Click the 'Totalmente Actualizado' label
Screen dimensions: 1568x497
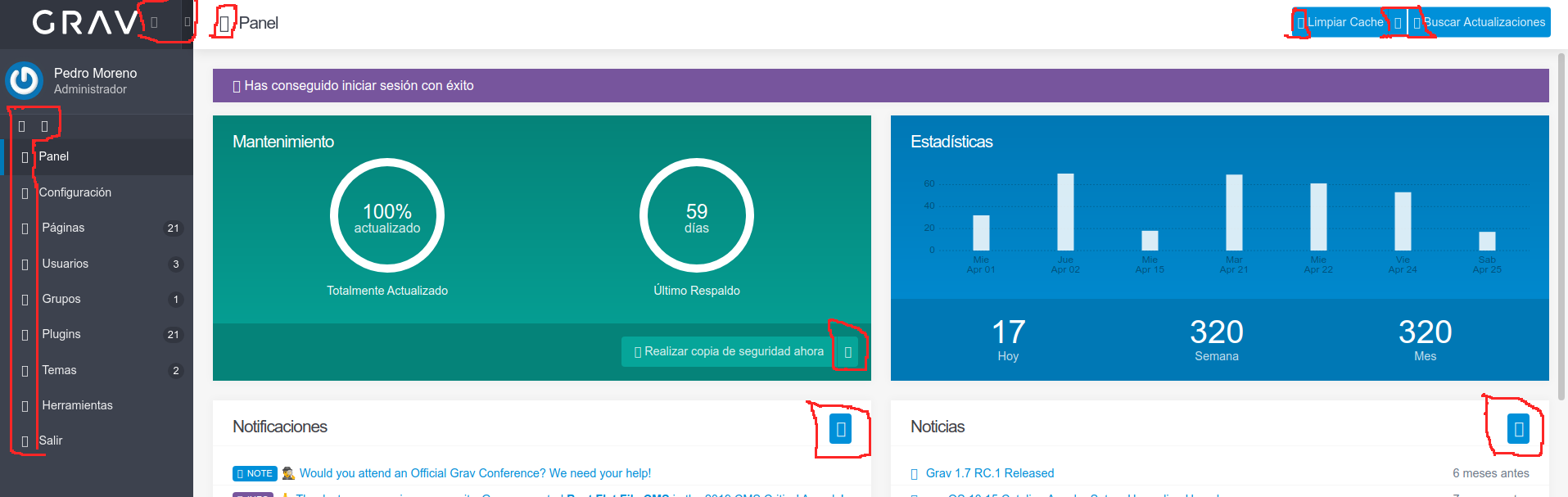click(387, 291)
